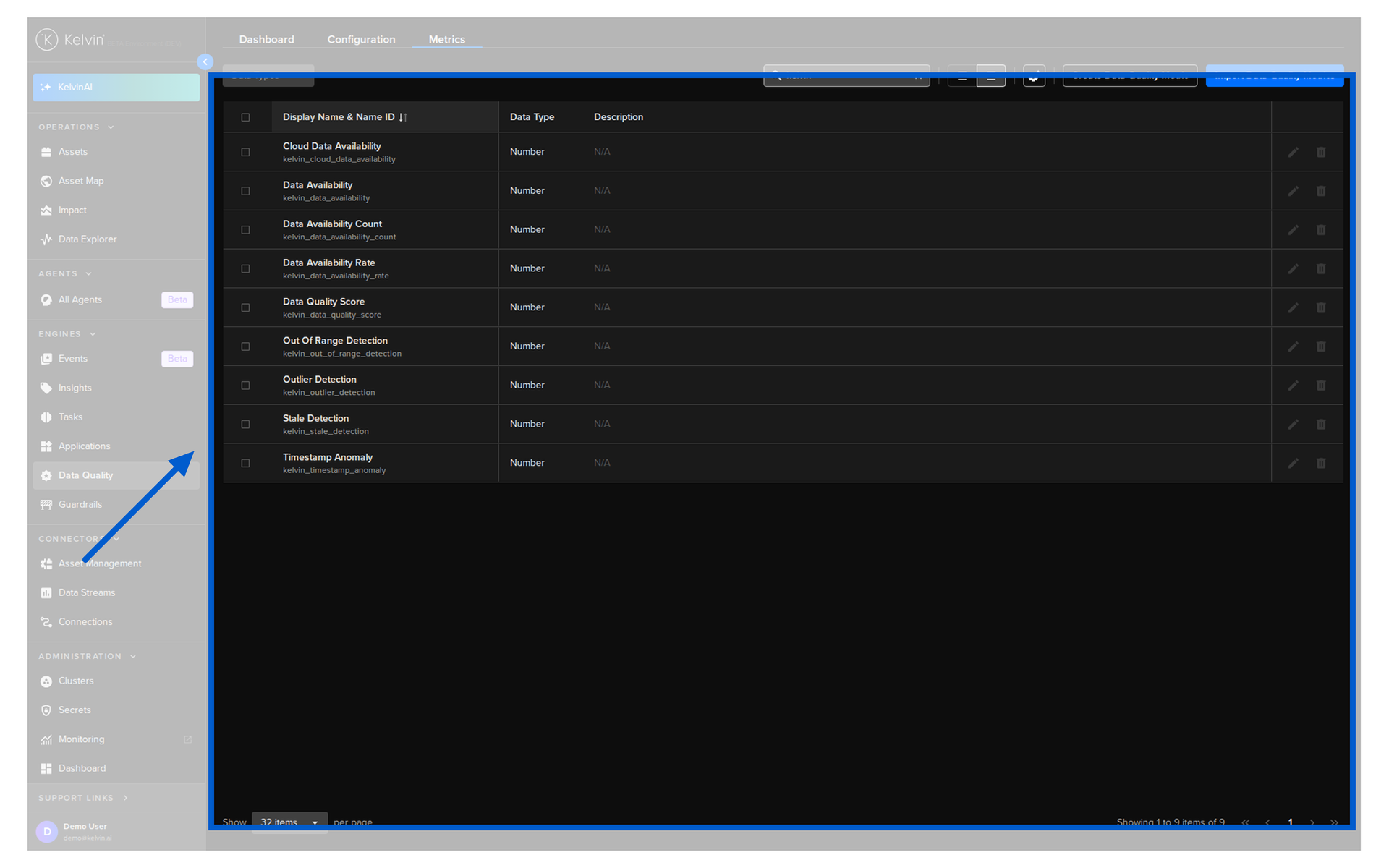Check the Data Availability row checkbox
This screenshot has width=1389, height=868.
[x=245, y=191]
